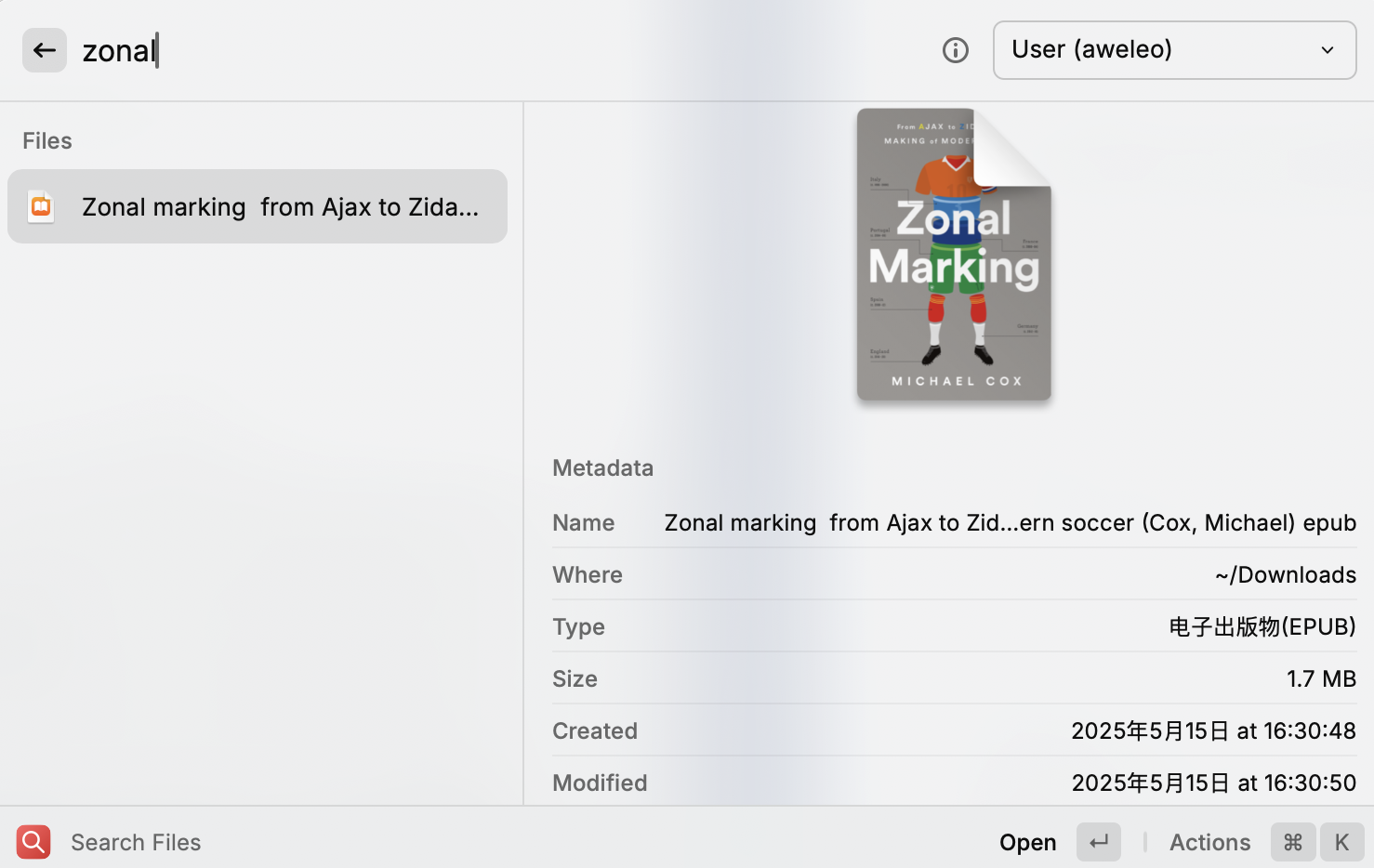The width and height of the screenshot is (1374, 868).
Task: Click the back arrow button
Action: click(x=44, y=50)
